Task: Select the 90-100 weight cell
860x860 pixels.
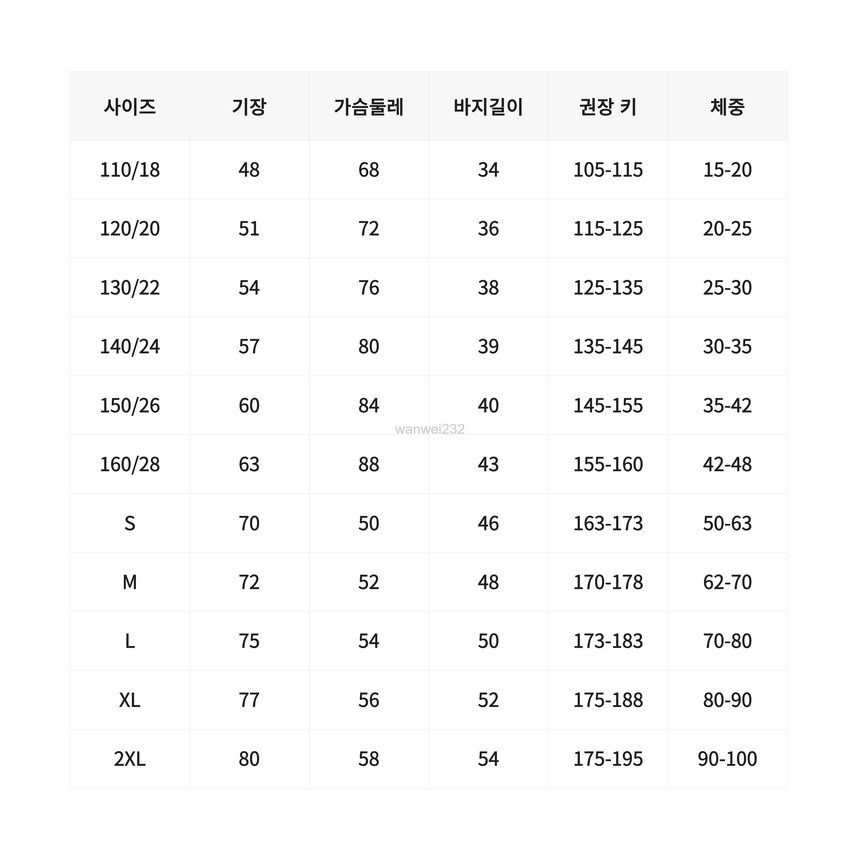Action: pos(727,760)
